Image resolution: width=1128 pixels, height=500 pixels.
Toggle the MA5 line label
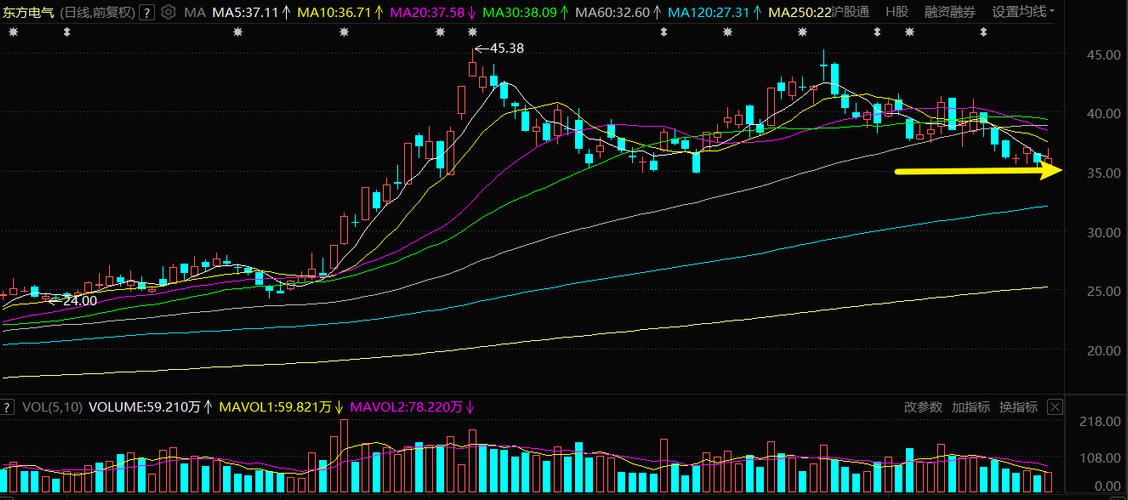coord(252,12)
